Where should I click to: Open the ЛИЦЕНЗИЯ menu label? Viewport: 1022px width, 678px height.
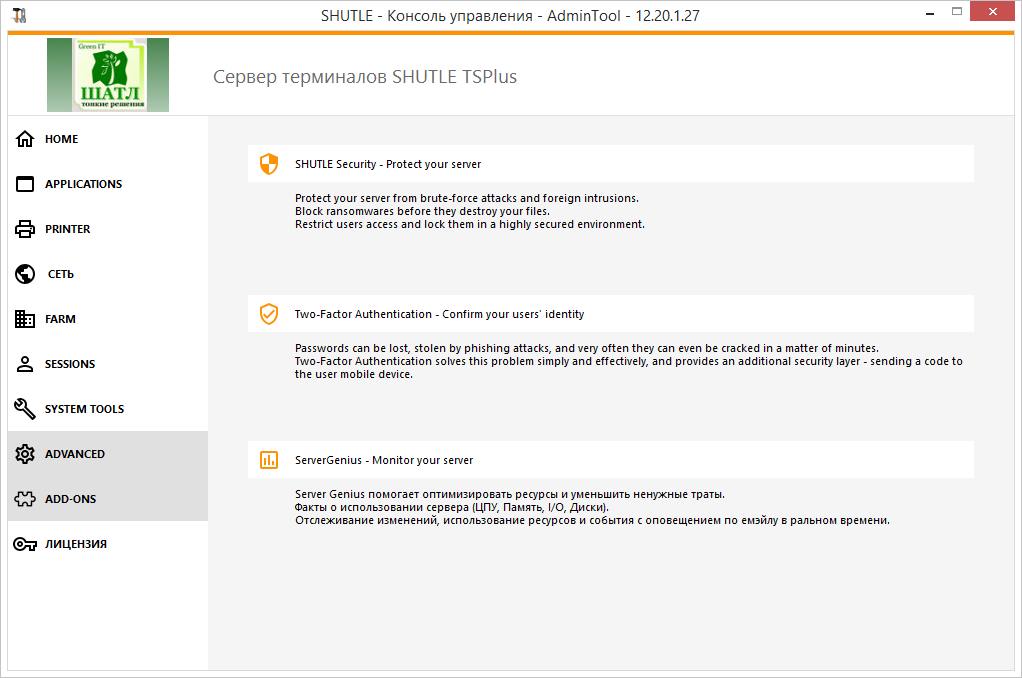pos(76,544)
